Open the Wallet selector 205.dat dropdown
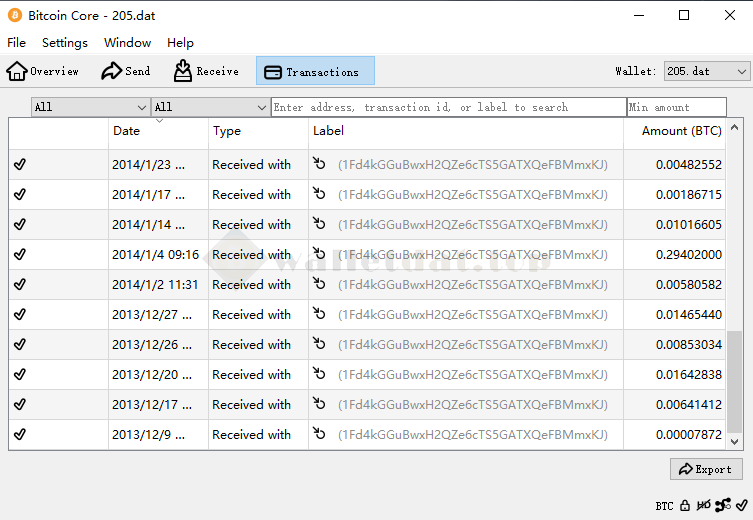The width and height of the screenshot is (753, 520). pos(706,71)
